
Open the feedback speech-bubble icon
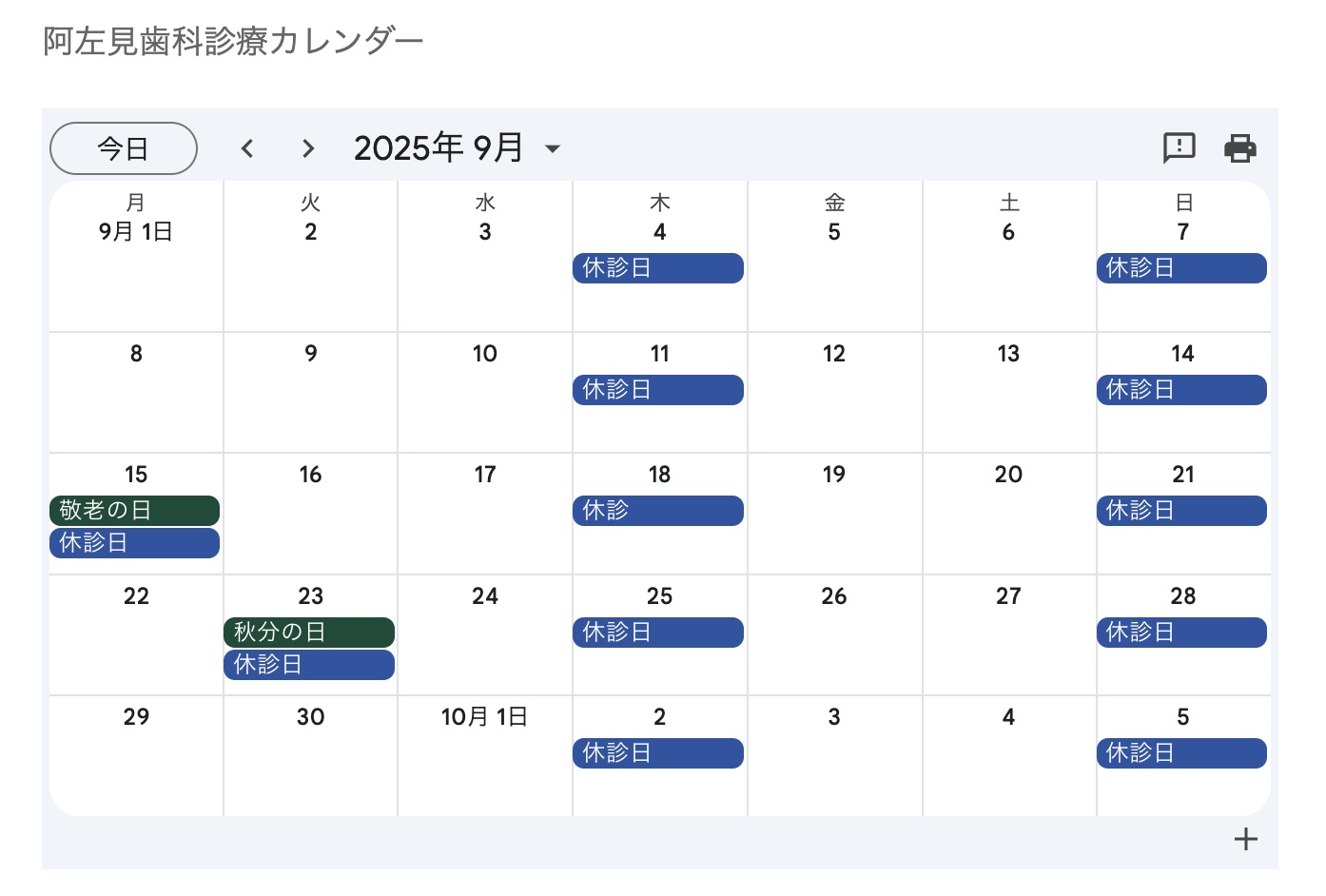[x=1180, y=147]
